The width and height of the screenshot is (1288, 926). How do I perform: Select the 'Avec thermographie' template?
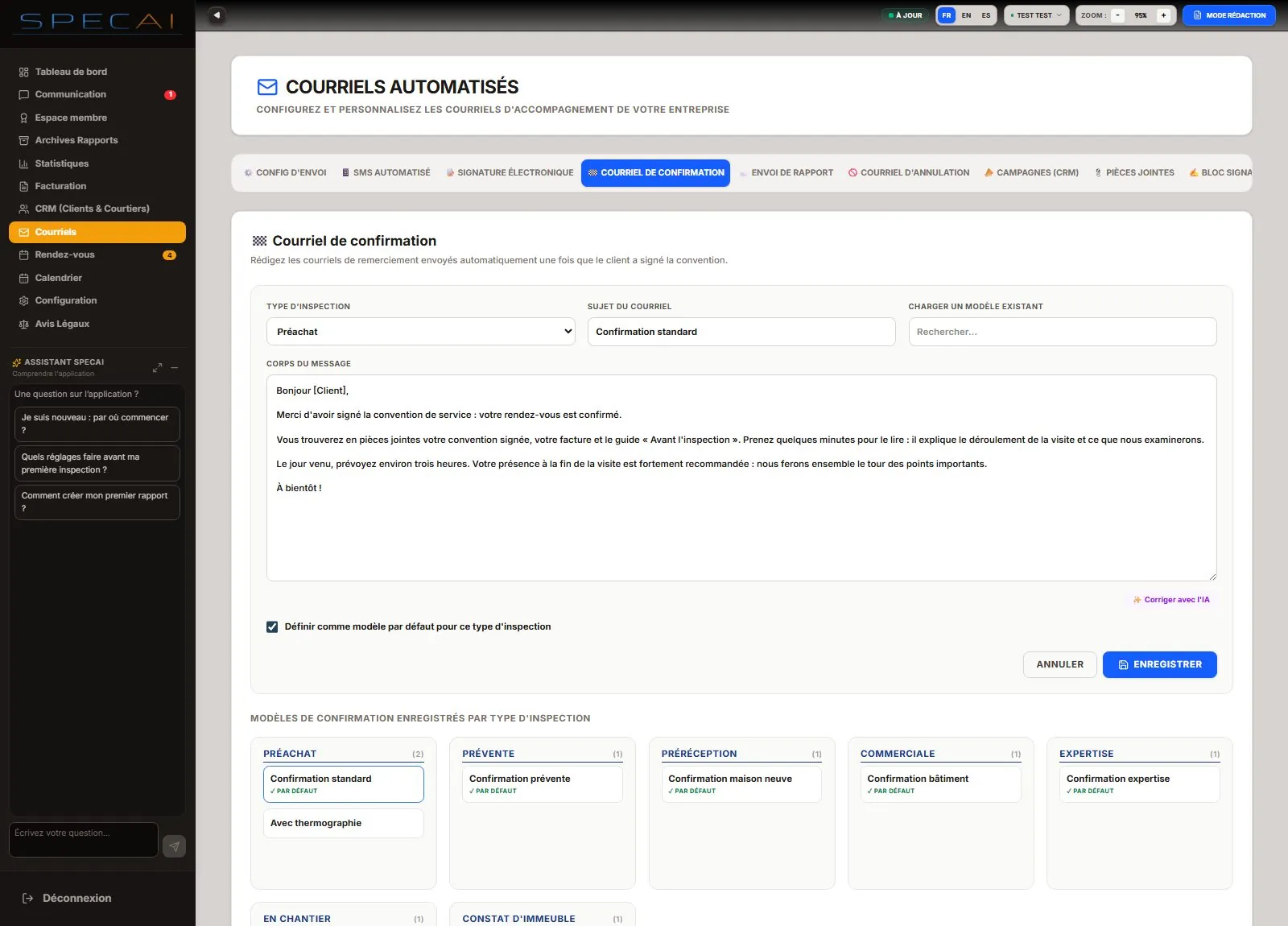344,823
